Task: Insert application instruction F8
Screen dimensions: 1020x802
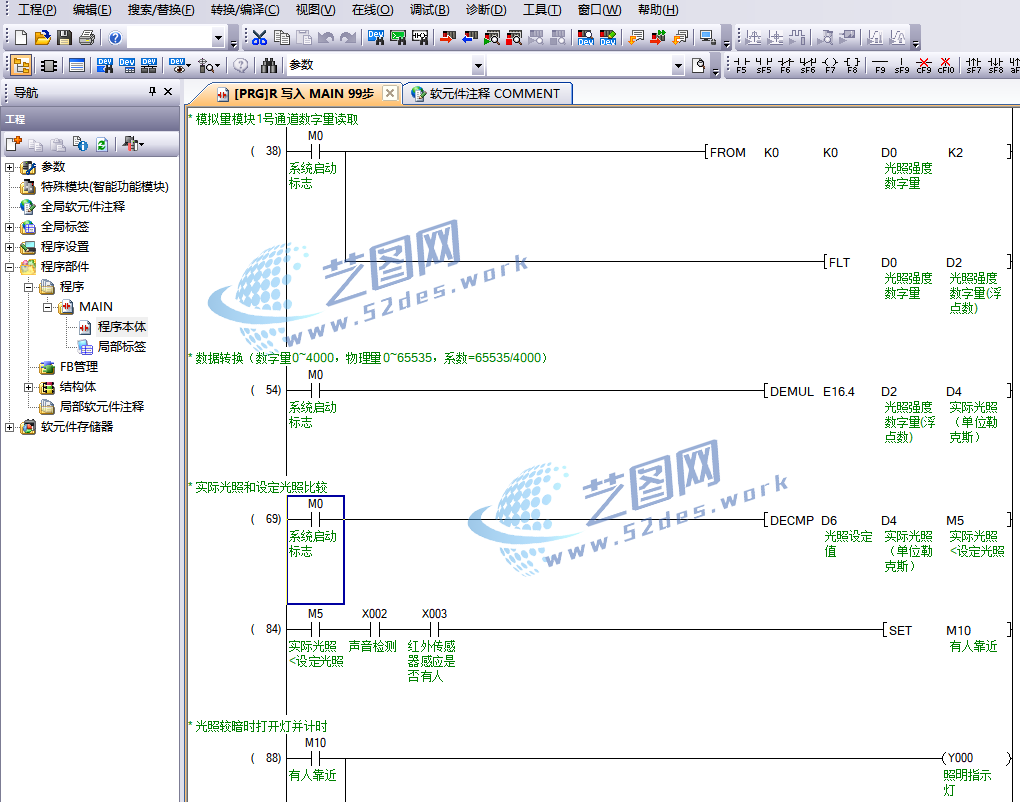Action: coord(852,65)
